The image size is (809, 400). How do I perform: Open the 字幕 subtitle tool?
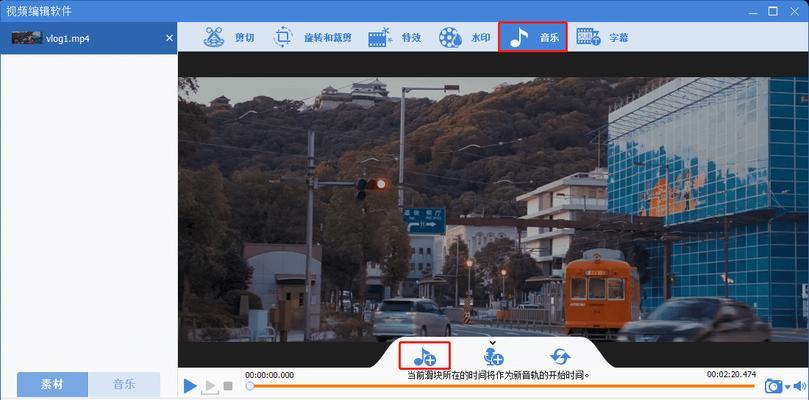tap(602, 37)
